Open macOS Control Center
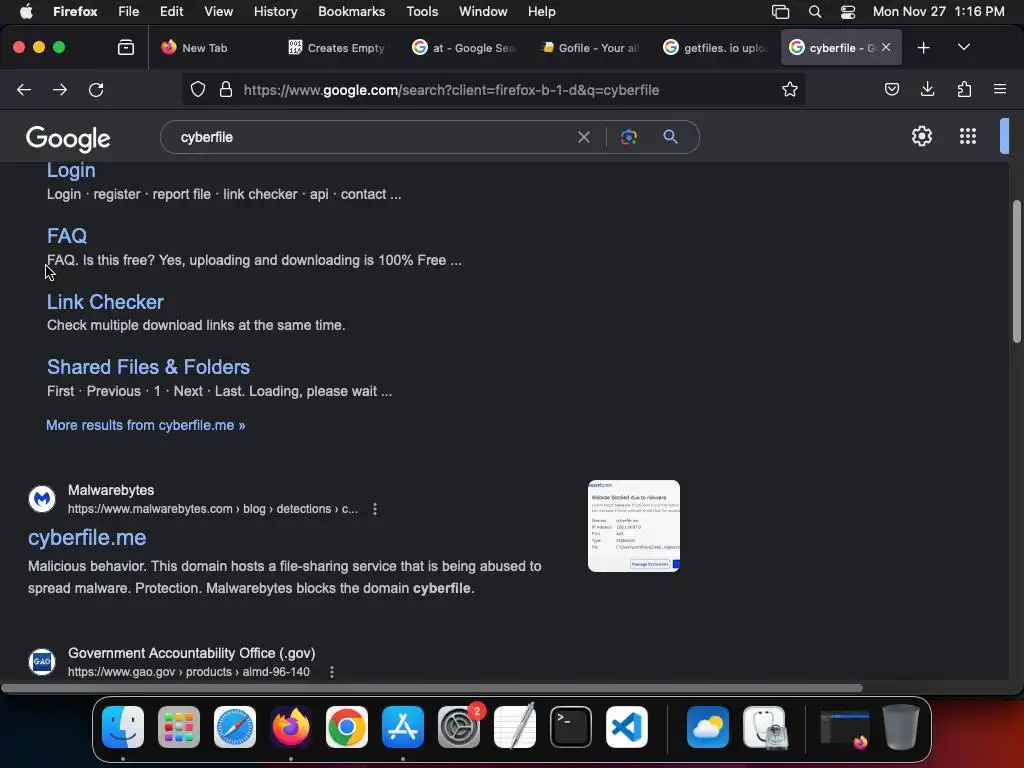This screenshot has height=768, width=1024. [848, 12]
